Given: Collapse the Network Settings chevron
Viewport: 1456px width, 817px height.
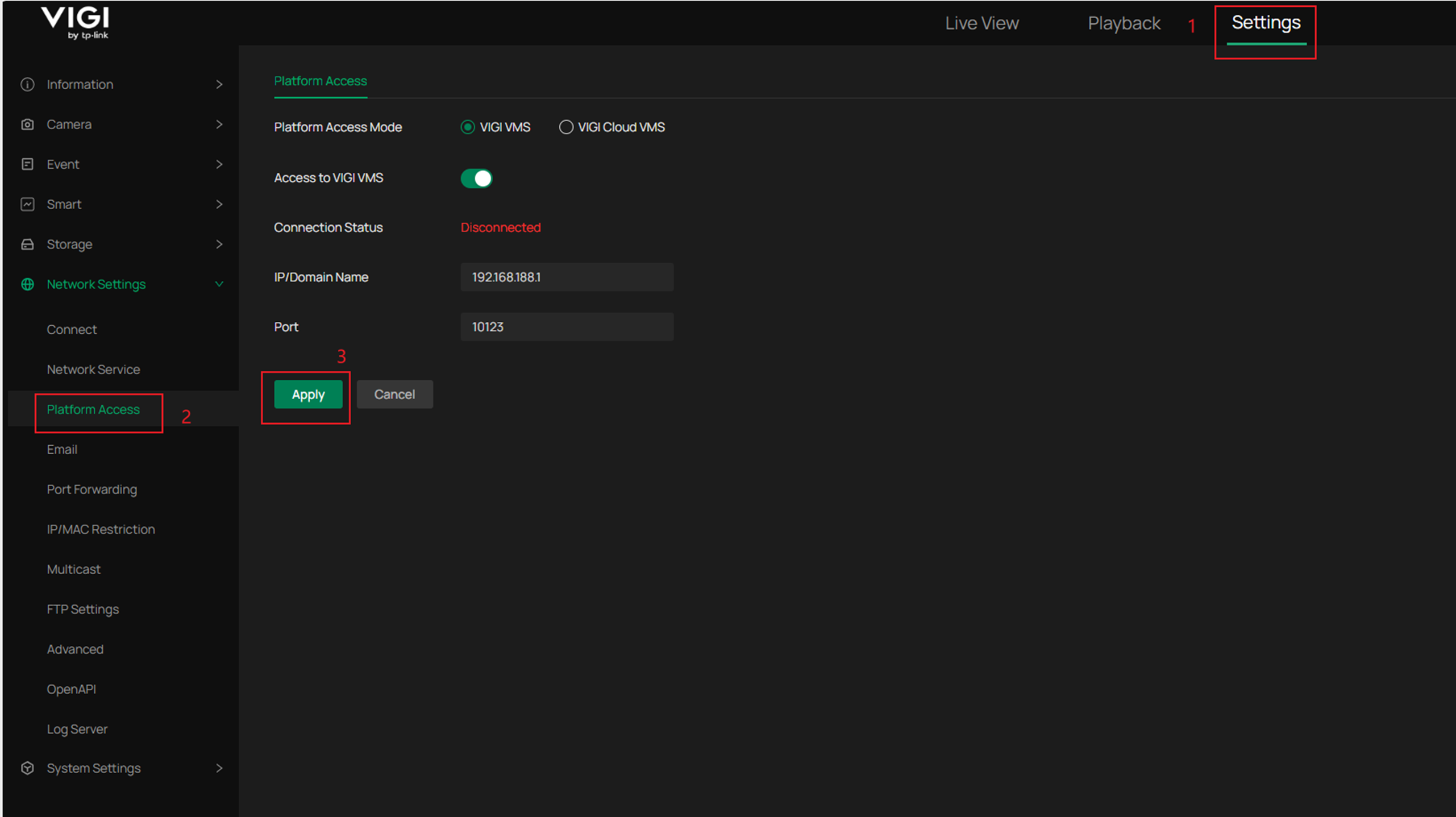Looking at the screenshot, I should tap(219, 284).
